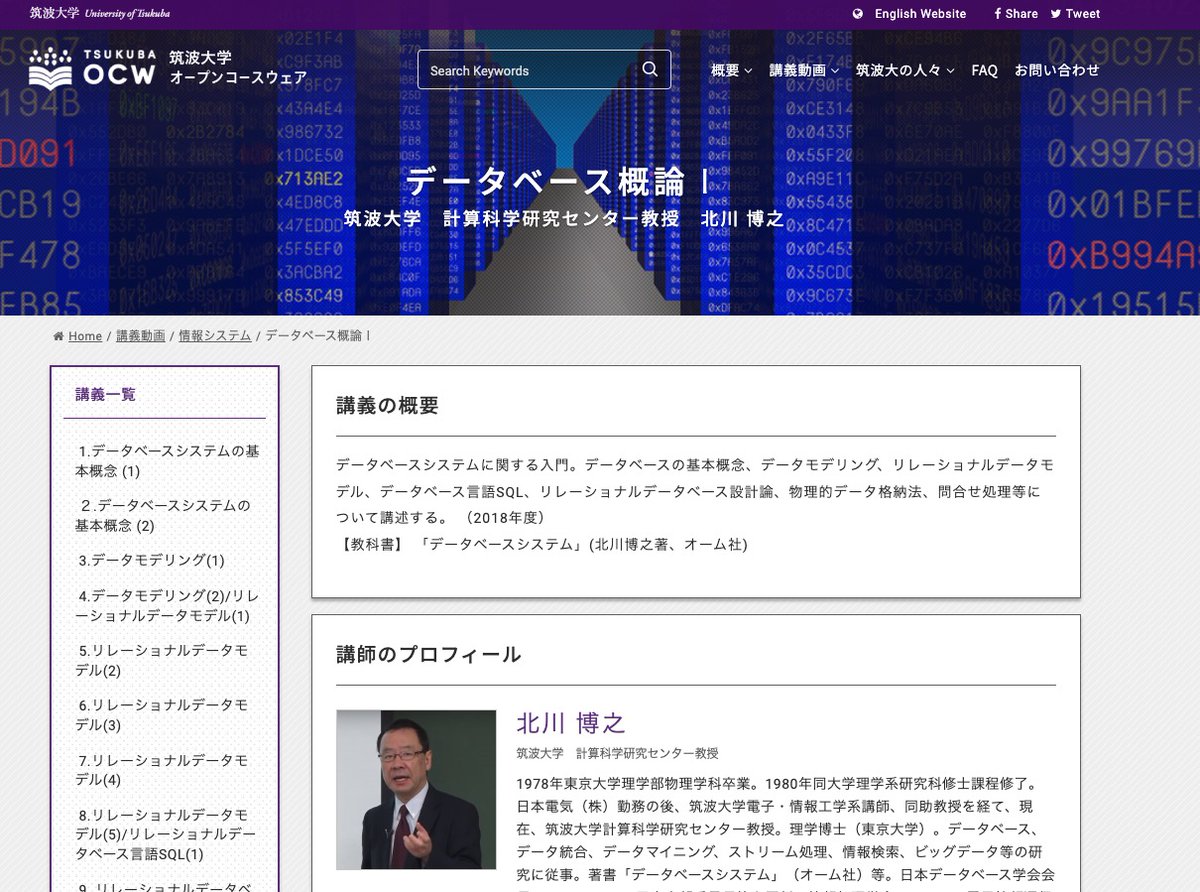Click the 講義の概要 section heading
The width and height of the screenshot is (1200, 892).
pyautogui.click(x=387, y=406)
